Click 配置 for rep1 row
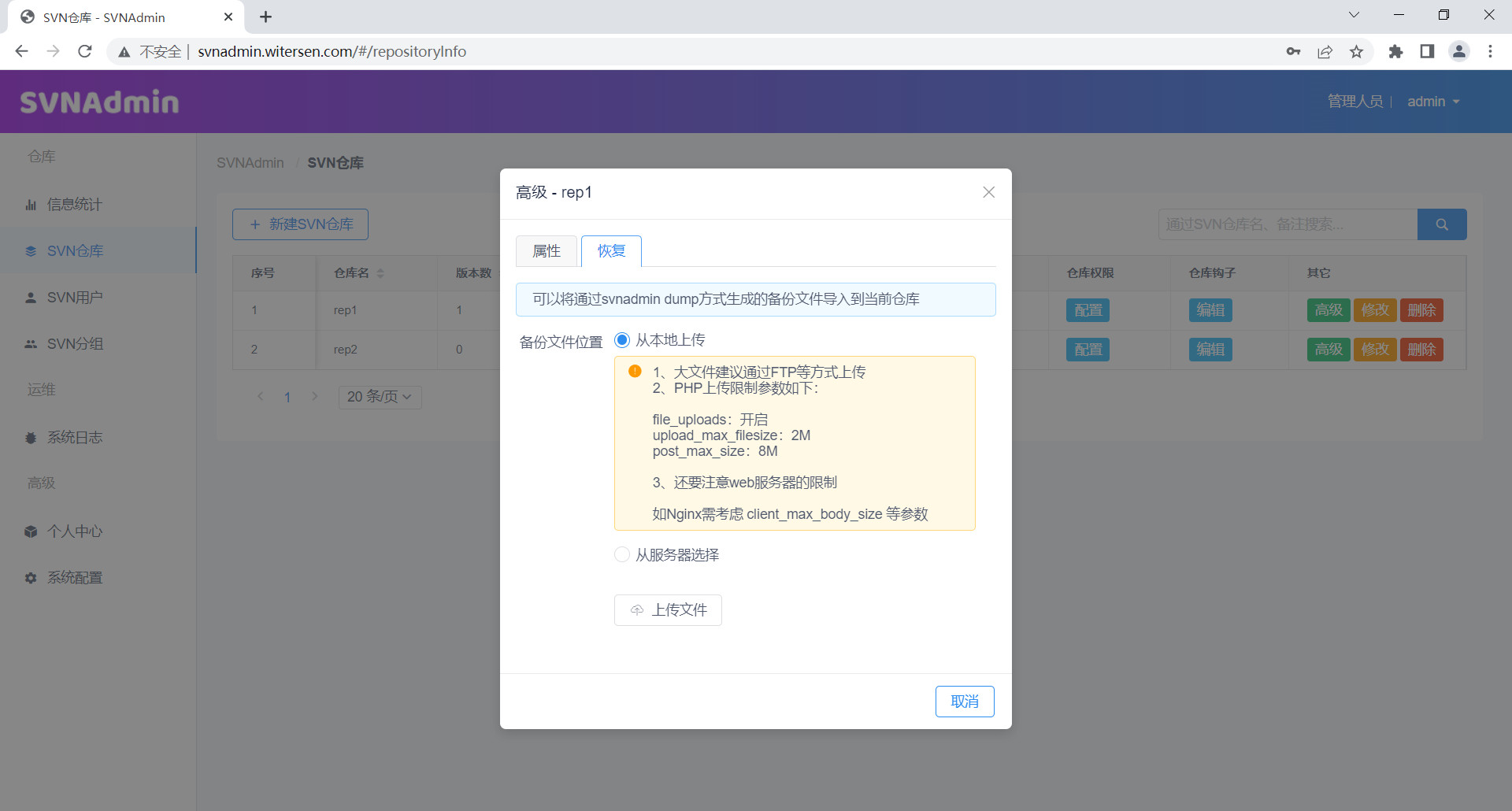This screenshot has height=811, width=1512. pyautogui.click(x=1088, y=310)
